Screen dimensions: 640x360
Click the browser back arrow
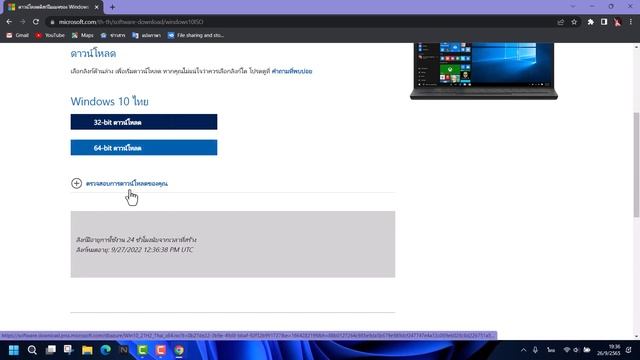[x=9, y=22]
